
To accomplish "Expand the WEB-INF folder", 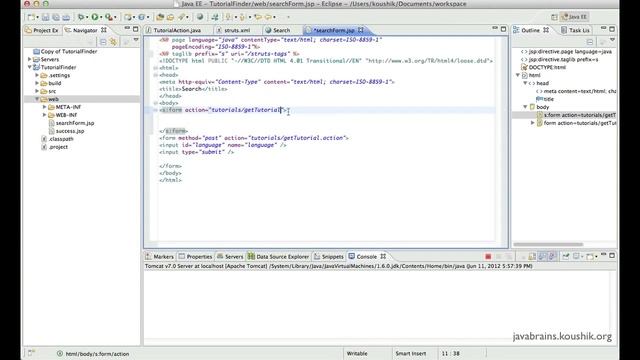I will pyautogui.click(x=44, y=115).
